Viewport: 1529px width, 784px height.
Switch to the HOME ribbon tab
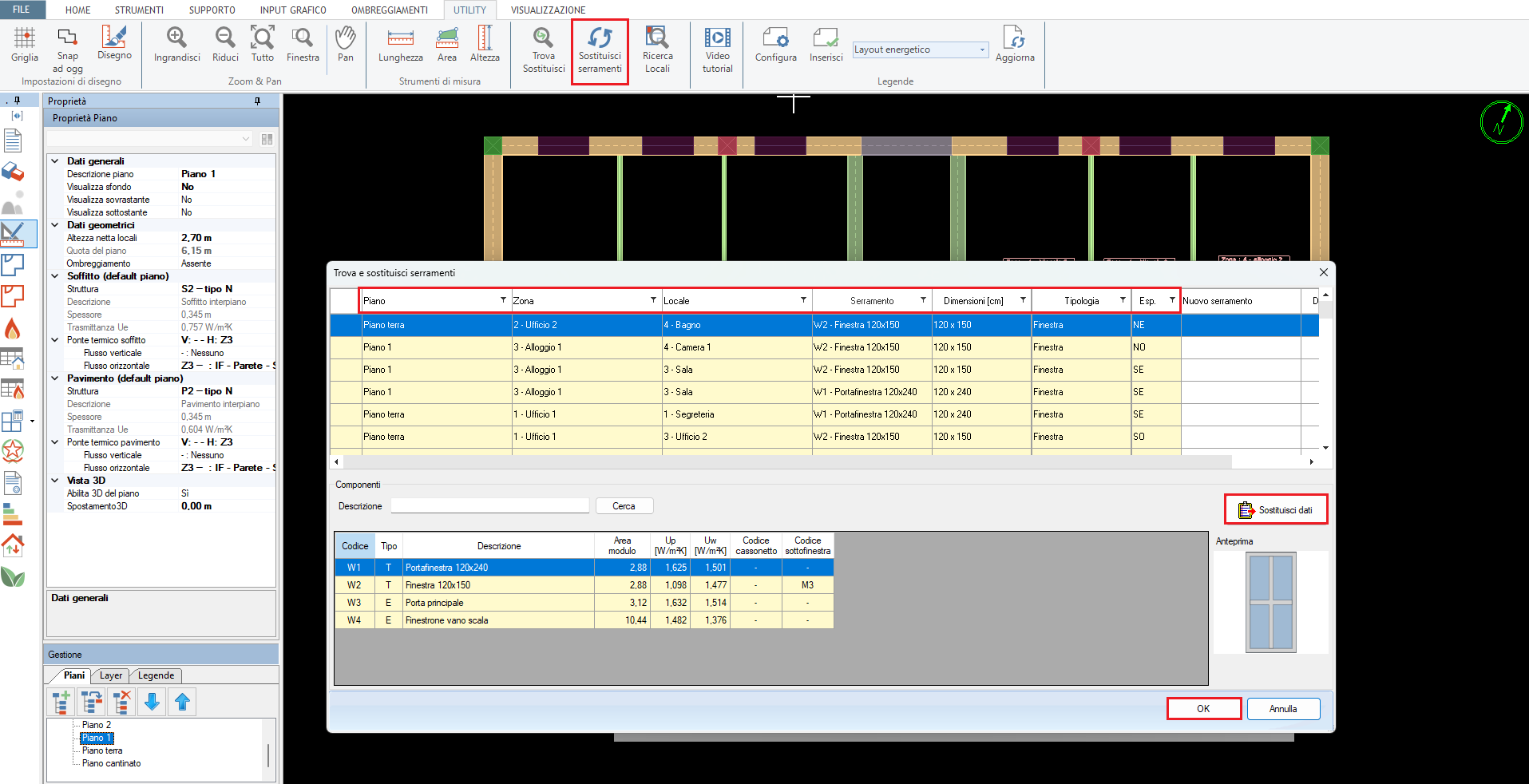78,10
